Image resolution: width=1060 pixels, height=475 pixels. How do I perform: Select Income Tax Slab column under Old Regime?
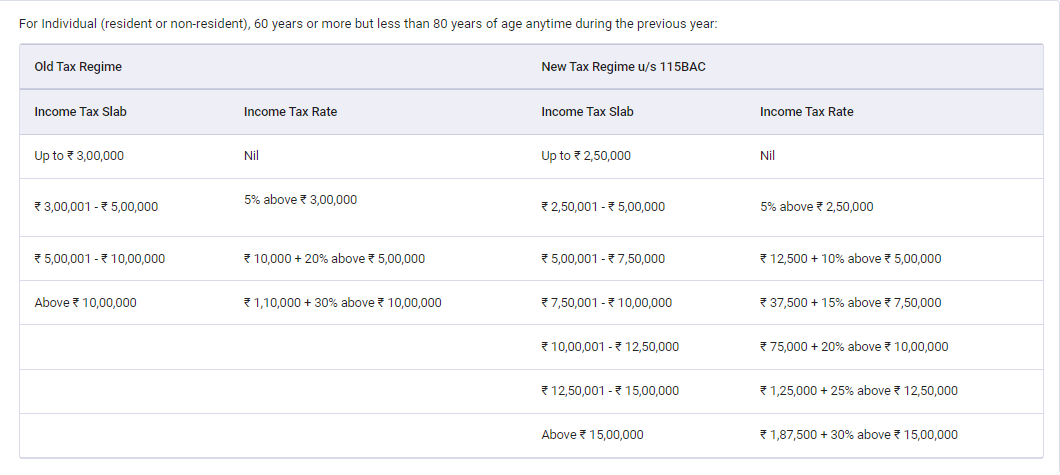point(80,112)
